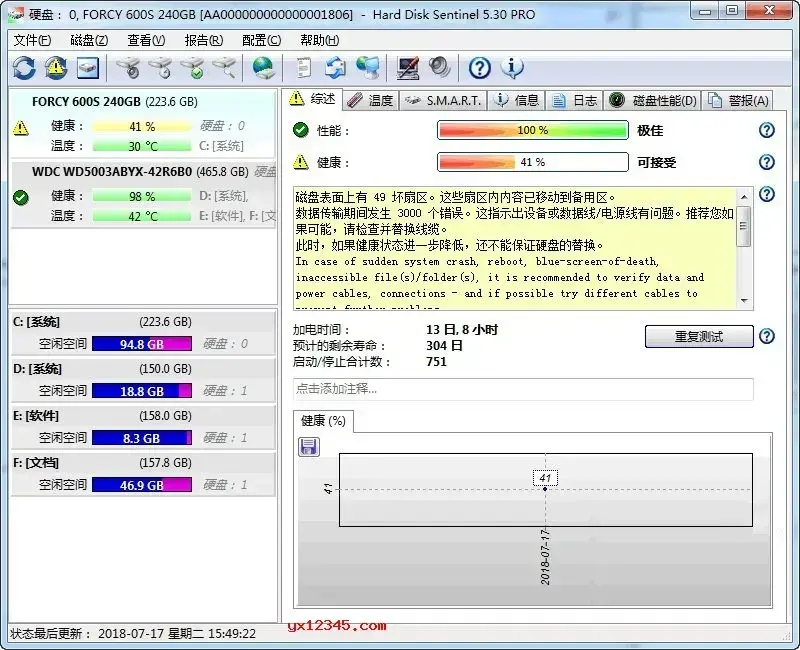Click the globe and monitor network icon
800x650 pixels.
click(x=368, y=68)
